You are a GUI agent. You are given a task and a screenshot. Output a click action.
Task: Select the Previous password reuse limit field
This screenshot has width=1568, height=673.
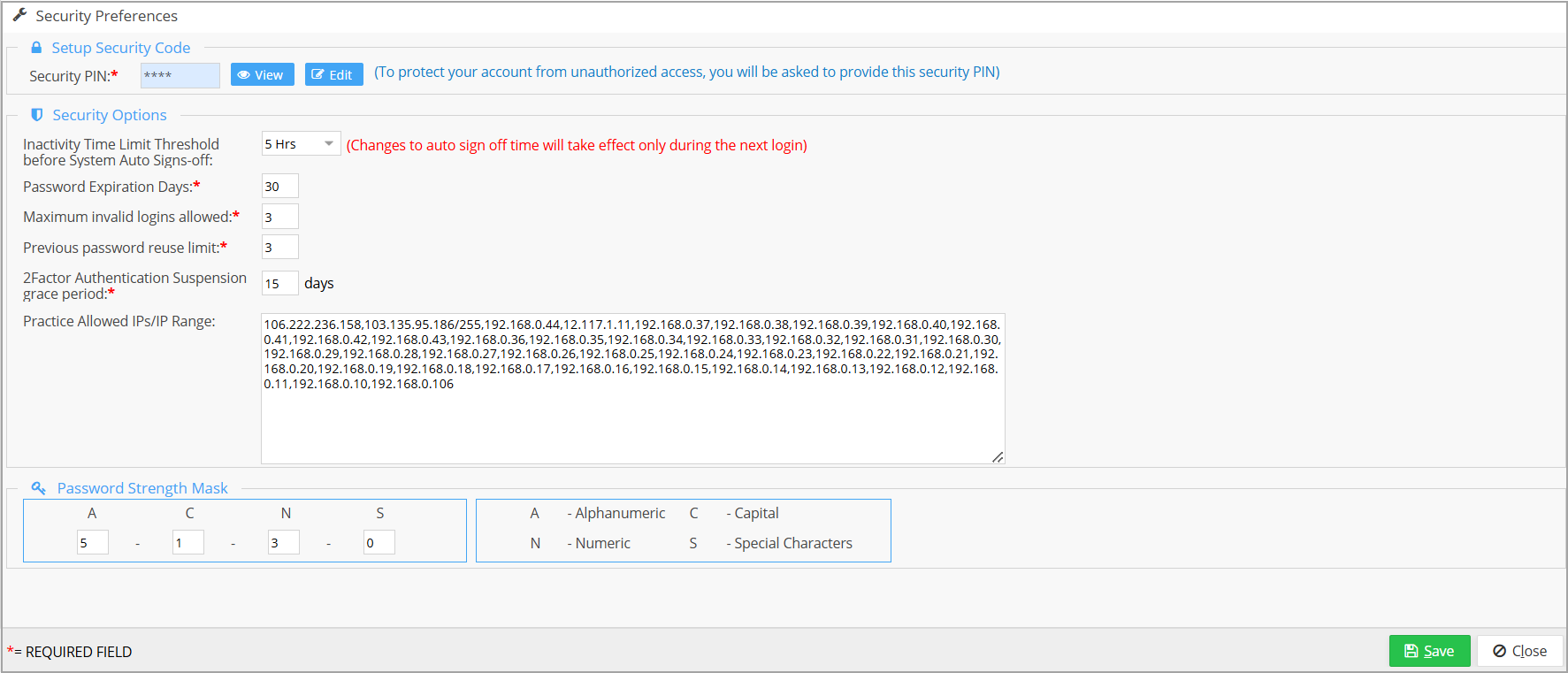[x=279, y=248]
